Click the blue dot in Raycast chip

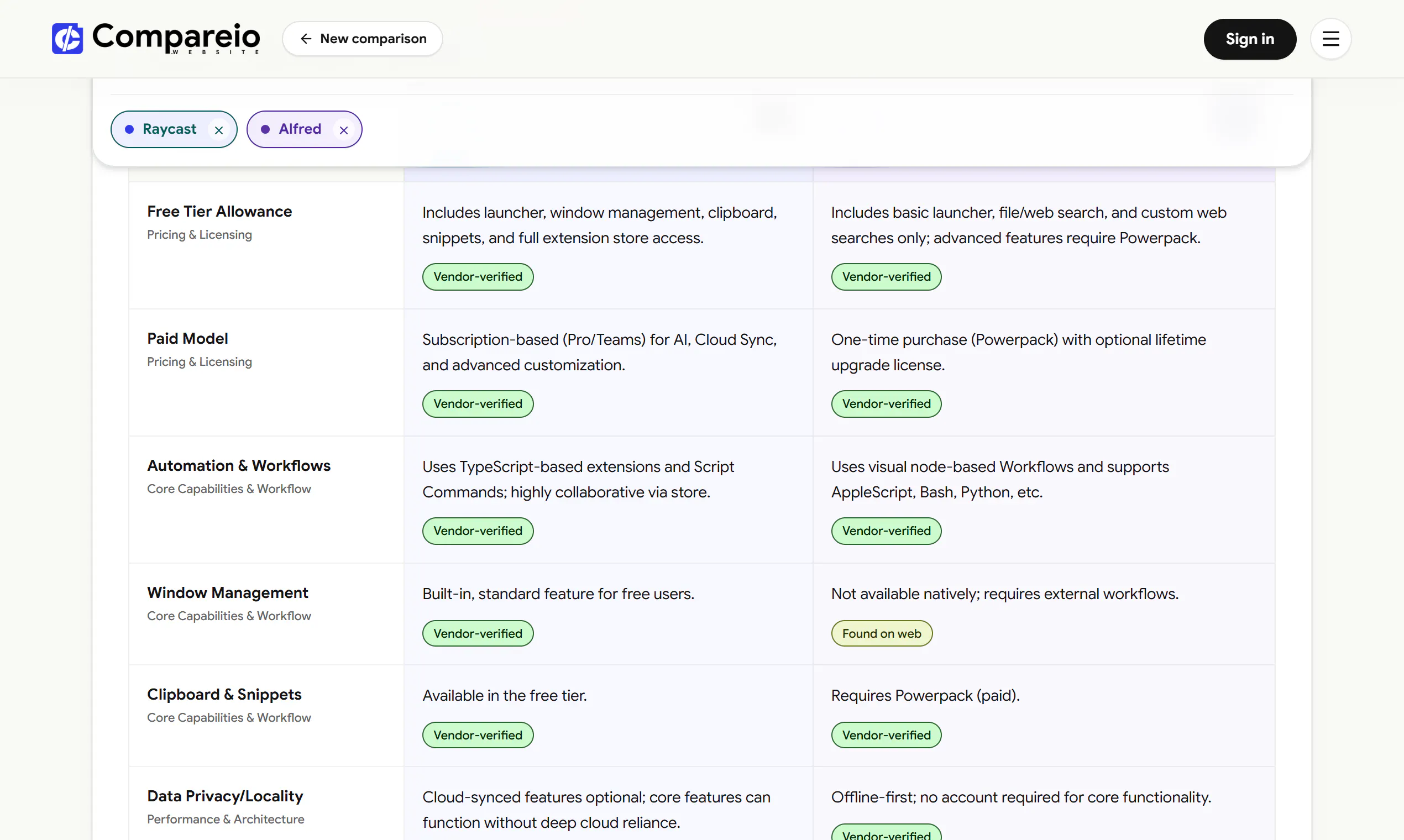click(130, 130)
